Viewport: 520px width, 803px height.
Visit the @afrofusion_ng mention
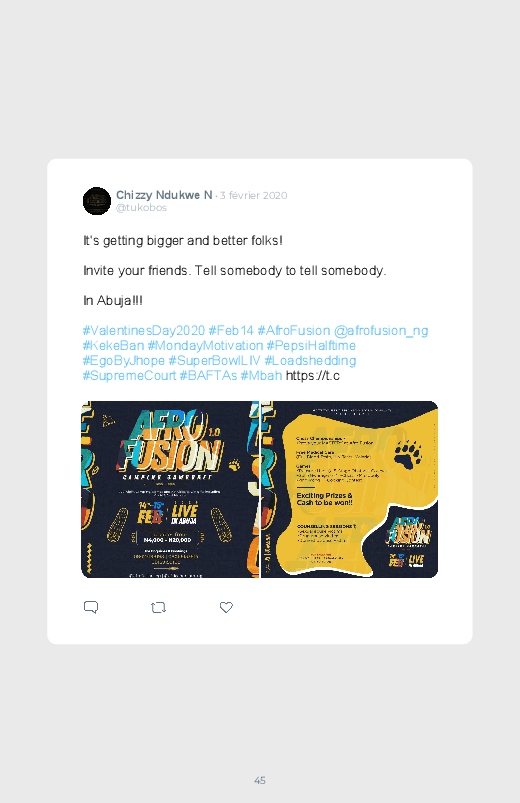point(381,331)
